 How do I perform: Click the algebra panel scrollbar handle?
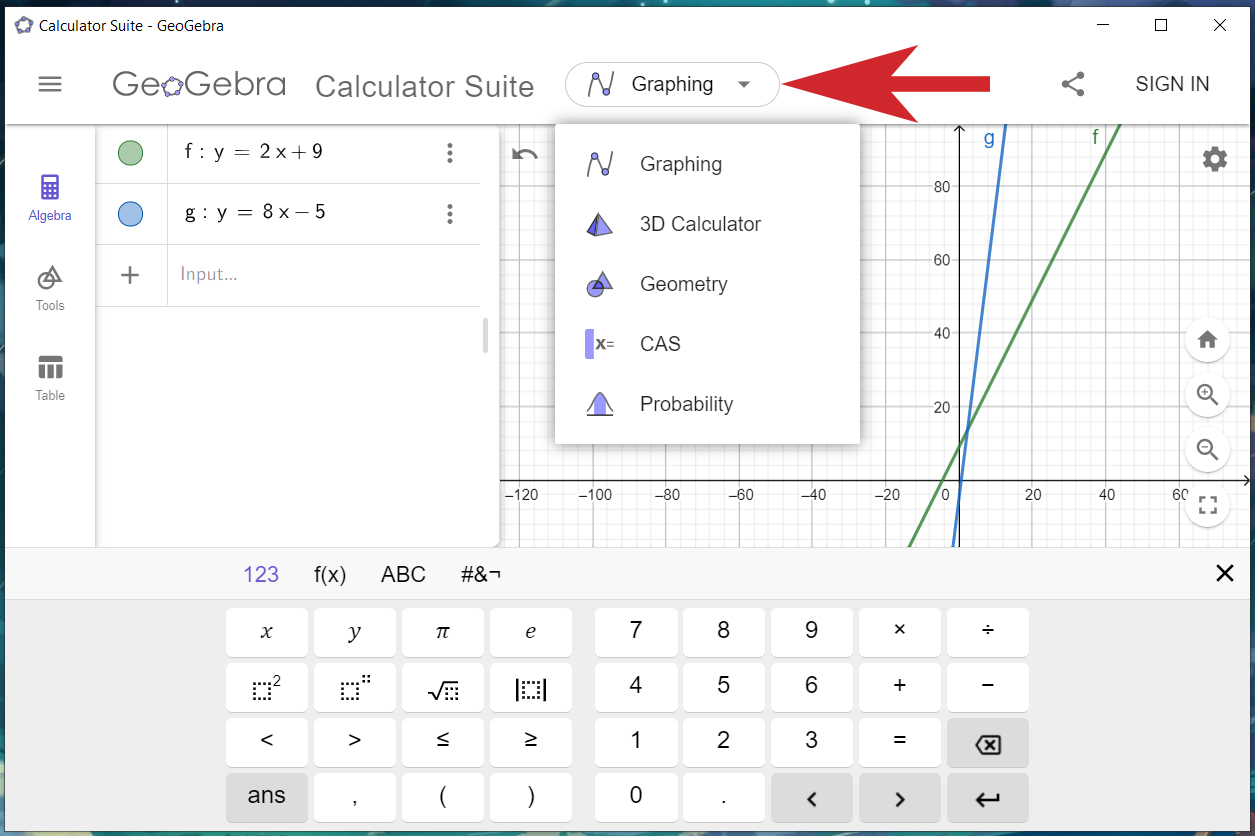click(486, 336)
